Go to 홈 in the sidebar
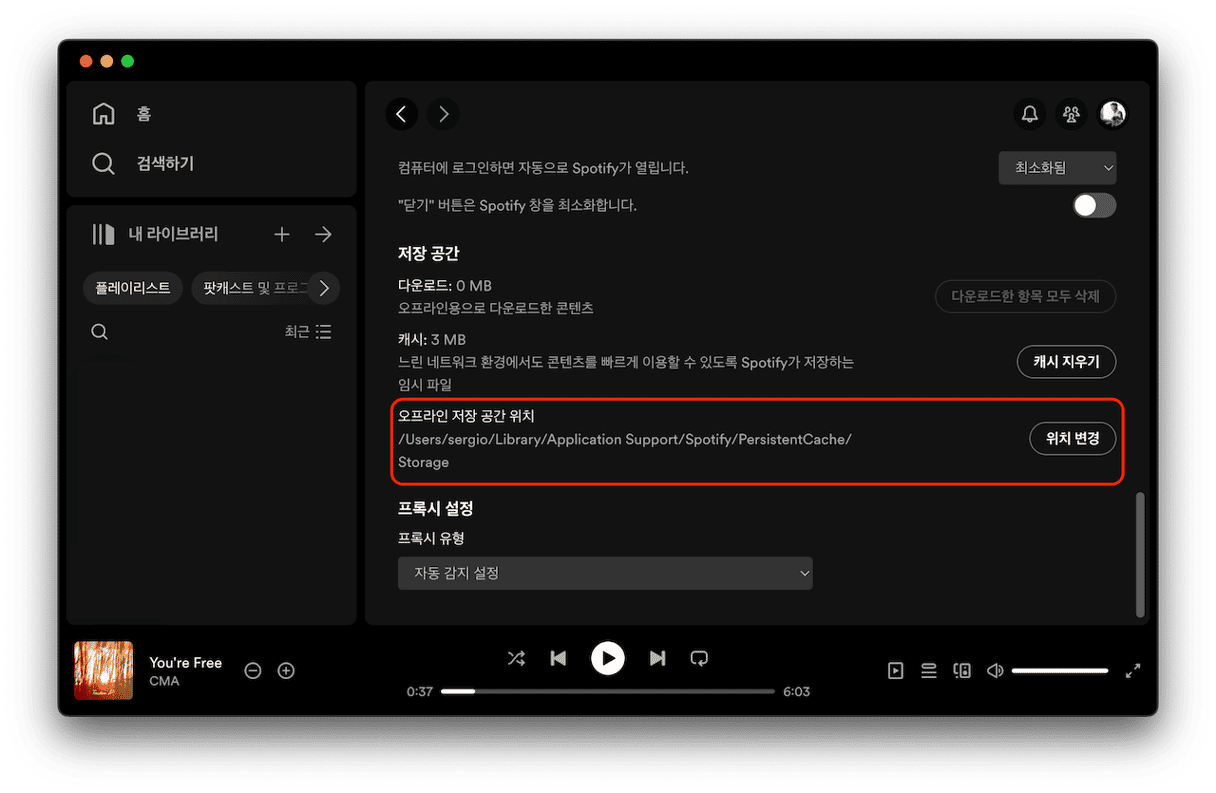 click(143, 114)
